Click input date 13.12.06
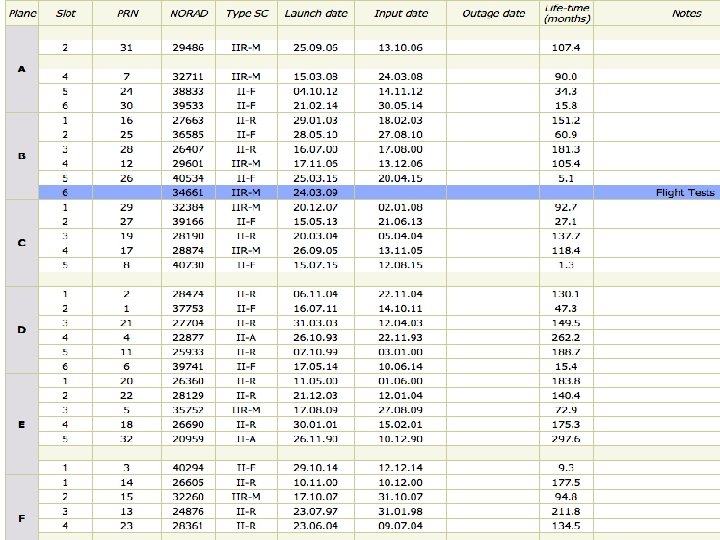The height and width of the screenshot is (540, 720). click(400, 163)
